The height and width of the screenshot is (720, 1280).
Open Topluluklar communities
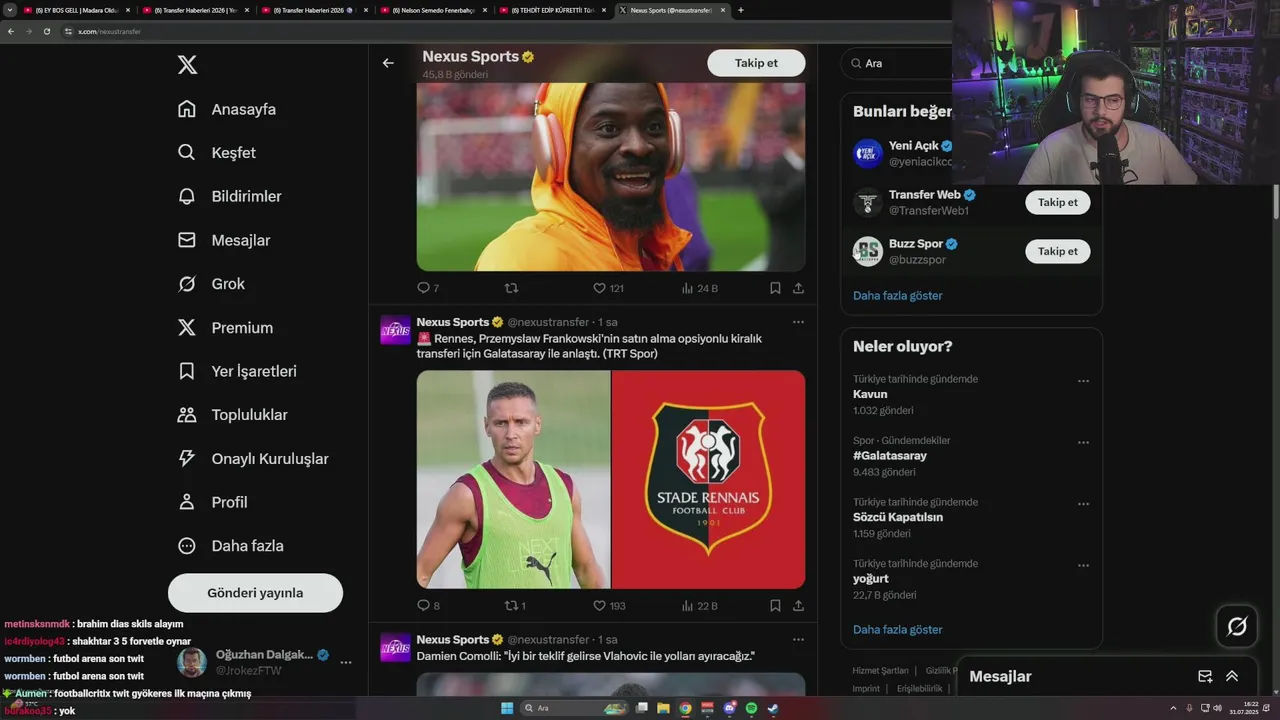pos(232,415)
